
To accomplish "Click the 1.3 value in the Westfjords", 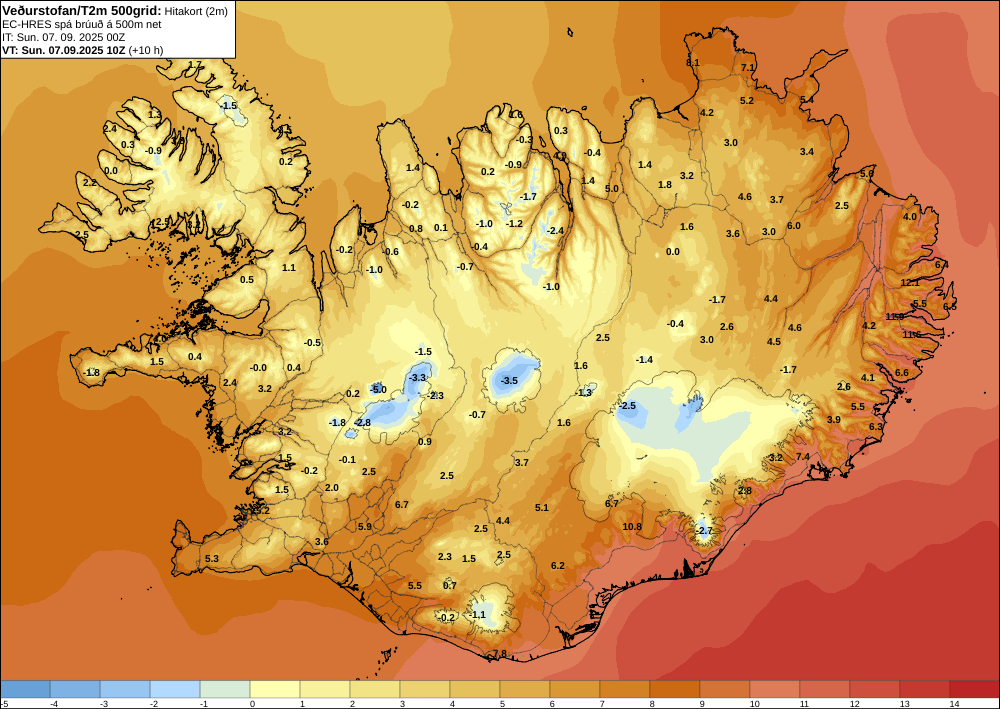I will coord(154,115).
